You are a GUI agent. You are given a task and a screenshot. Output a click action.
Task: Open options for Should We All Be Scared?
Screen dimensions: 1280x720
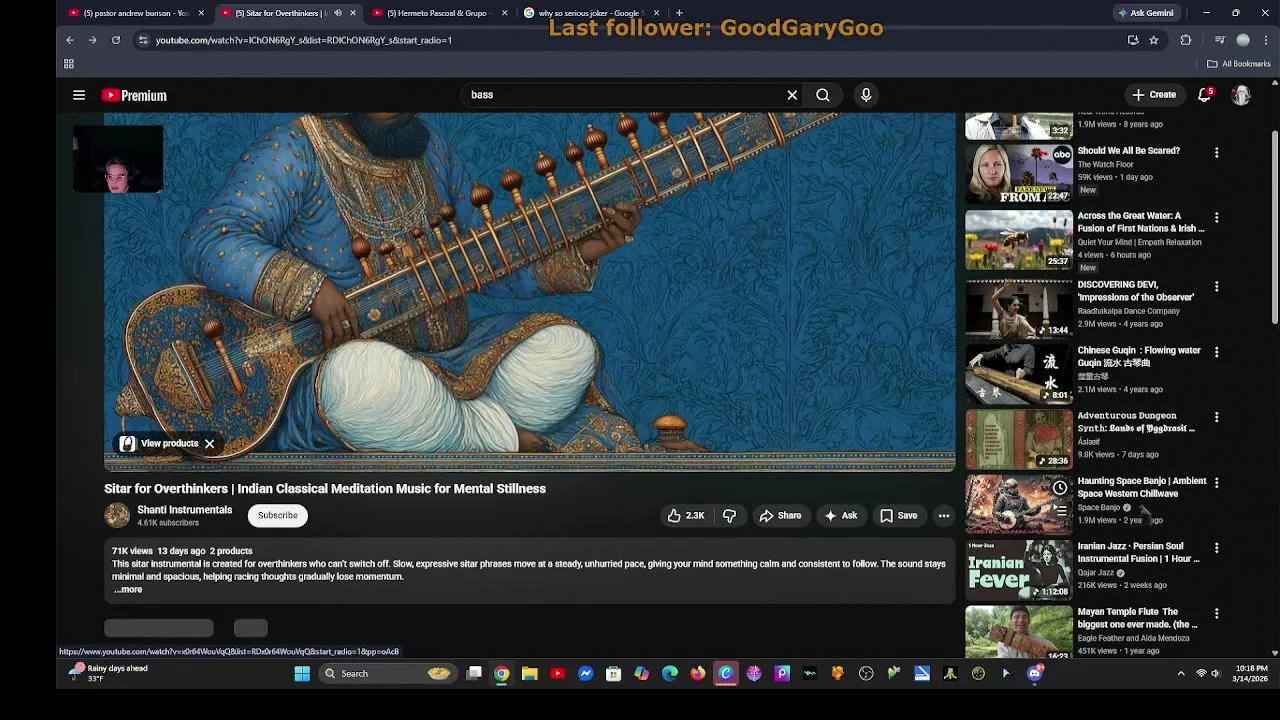tap(1216, 153)
